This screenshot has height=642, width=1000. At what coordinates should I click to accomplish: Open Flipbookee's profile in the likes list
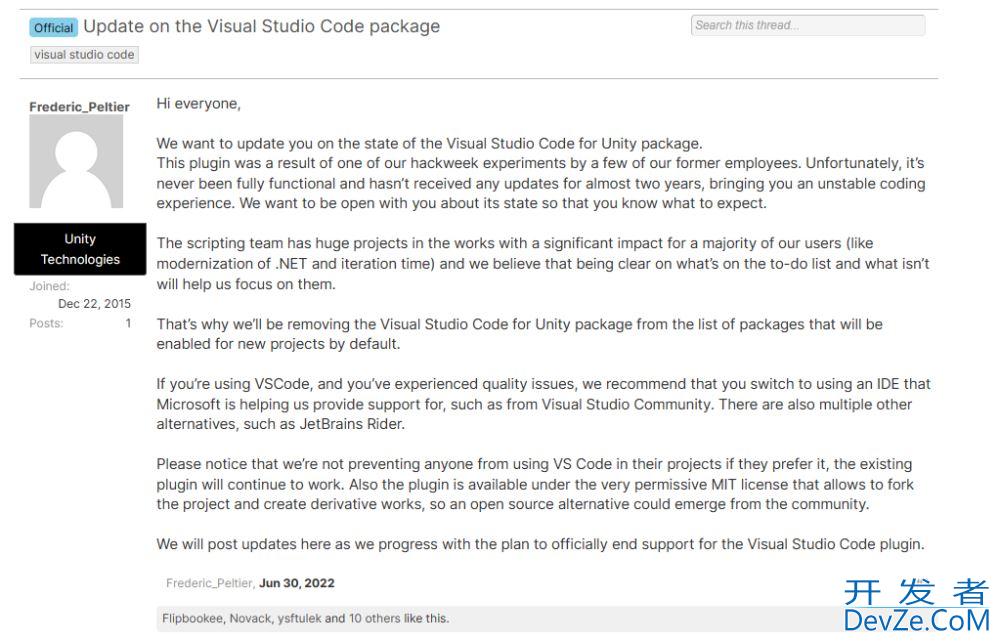tap(192, 618)
